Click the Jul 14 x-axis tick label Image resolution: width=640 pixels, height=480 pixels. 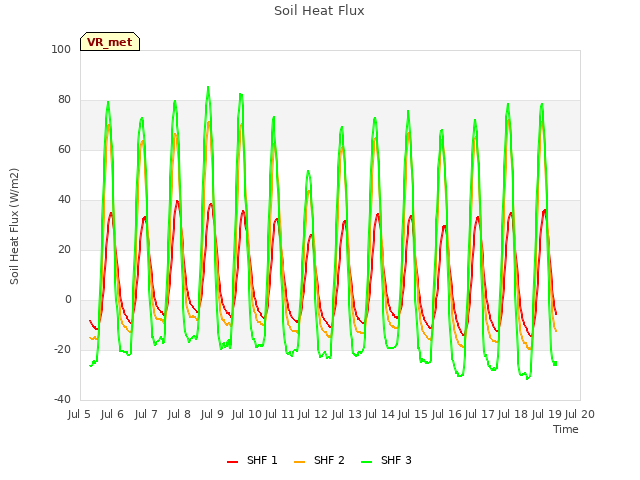click(380, 414)
